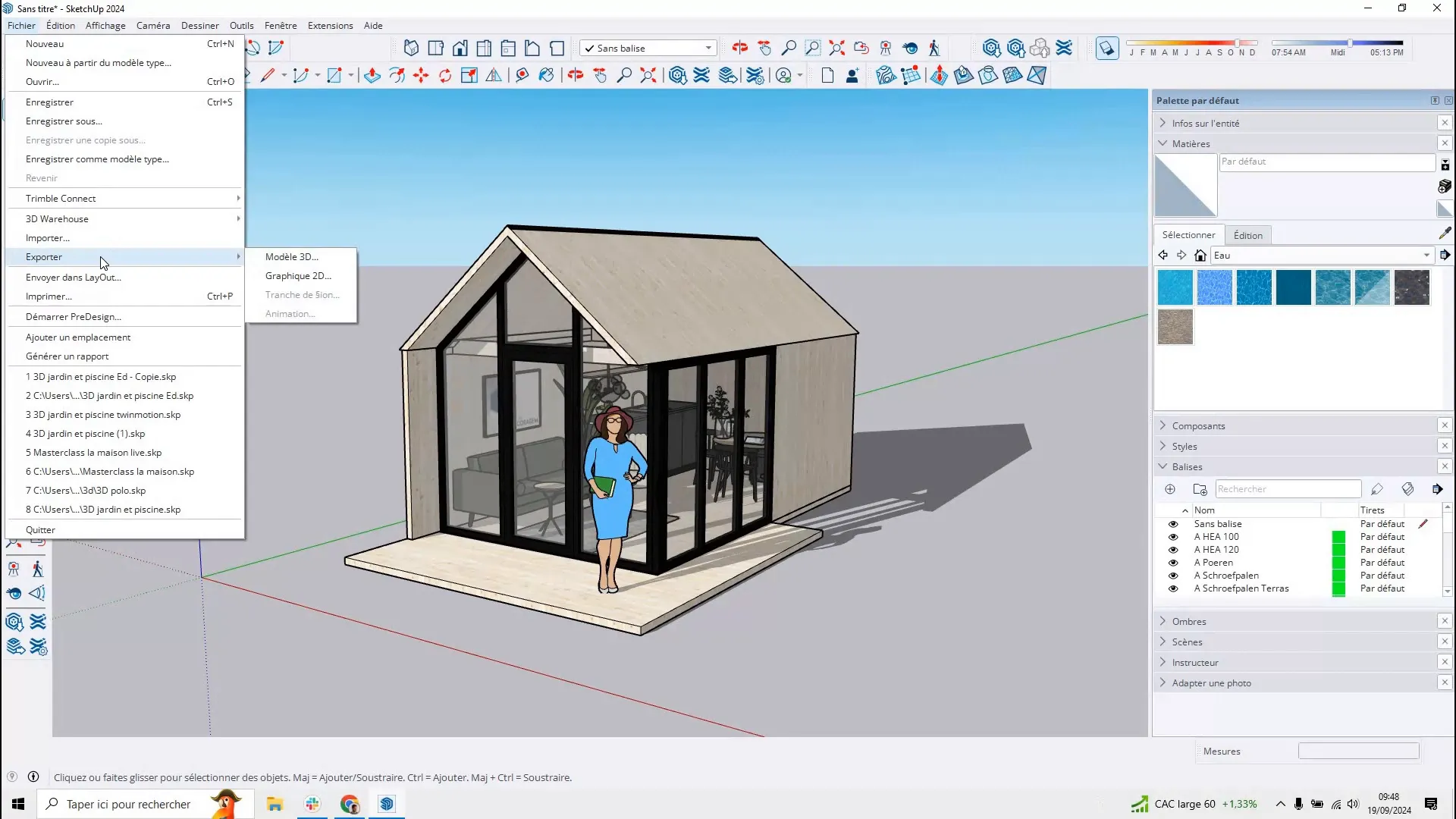
Task: Select the Walk tool icon
Action: [934, 48]
